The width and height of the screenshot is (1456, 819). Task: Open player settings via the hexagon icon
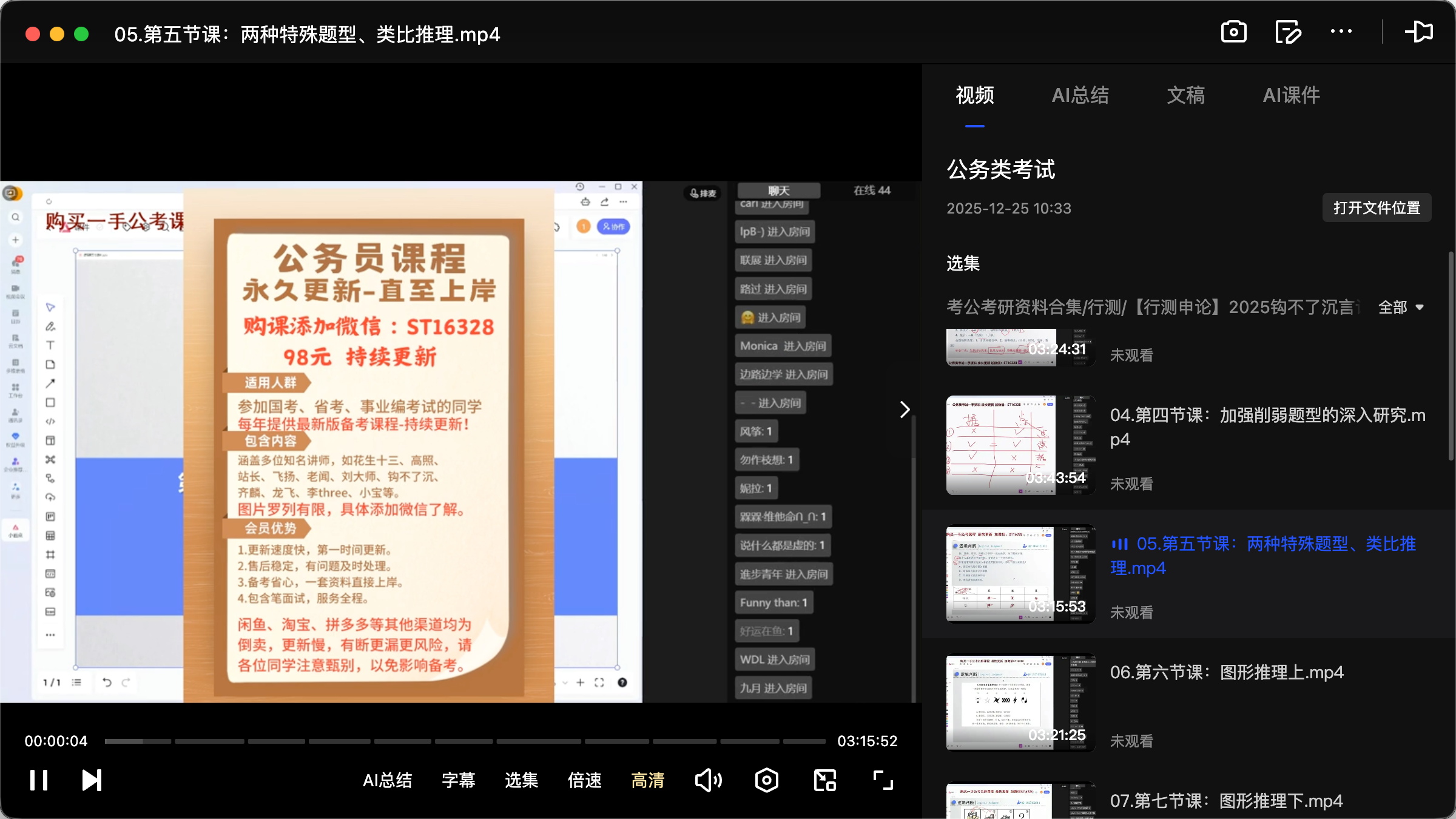tap(766, 780)
